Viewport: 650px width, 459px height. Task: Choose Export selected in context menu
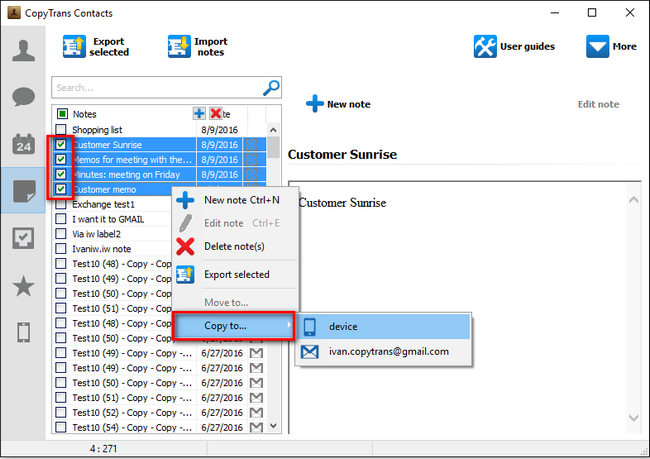click(x=235, y=274)
